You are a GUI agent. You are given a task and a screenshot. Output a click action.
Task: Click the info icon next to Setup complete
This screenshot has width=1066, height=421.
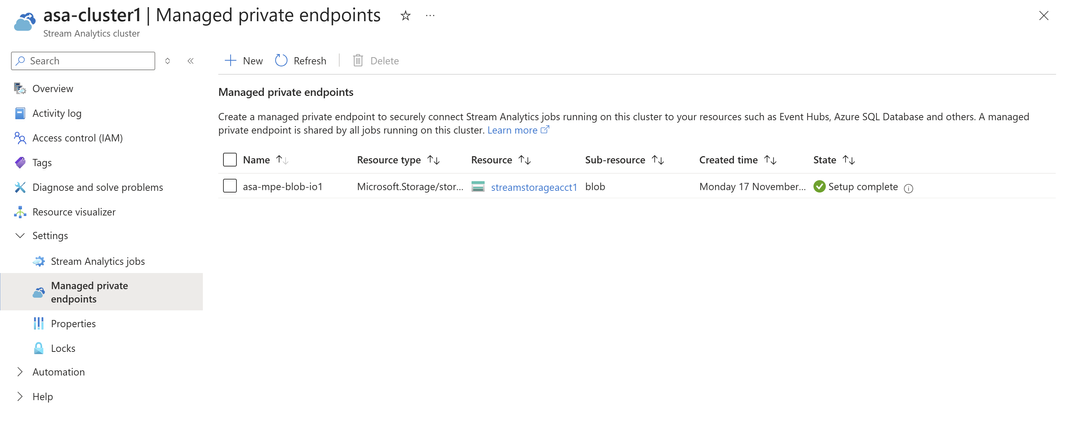pyautogui.click(x=908, y=188)
